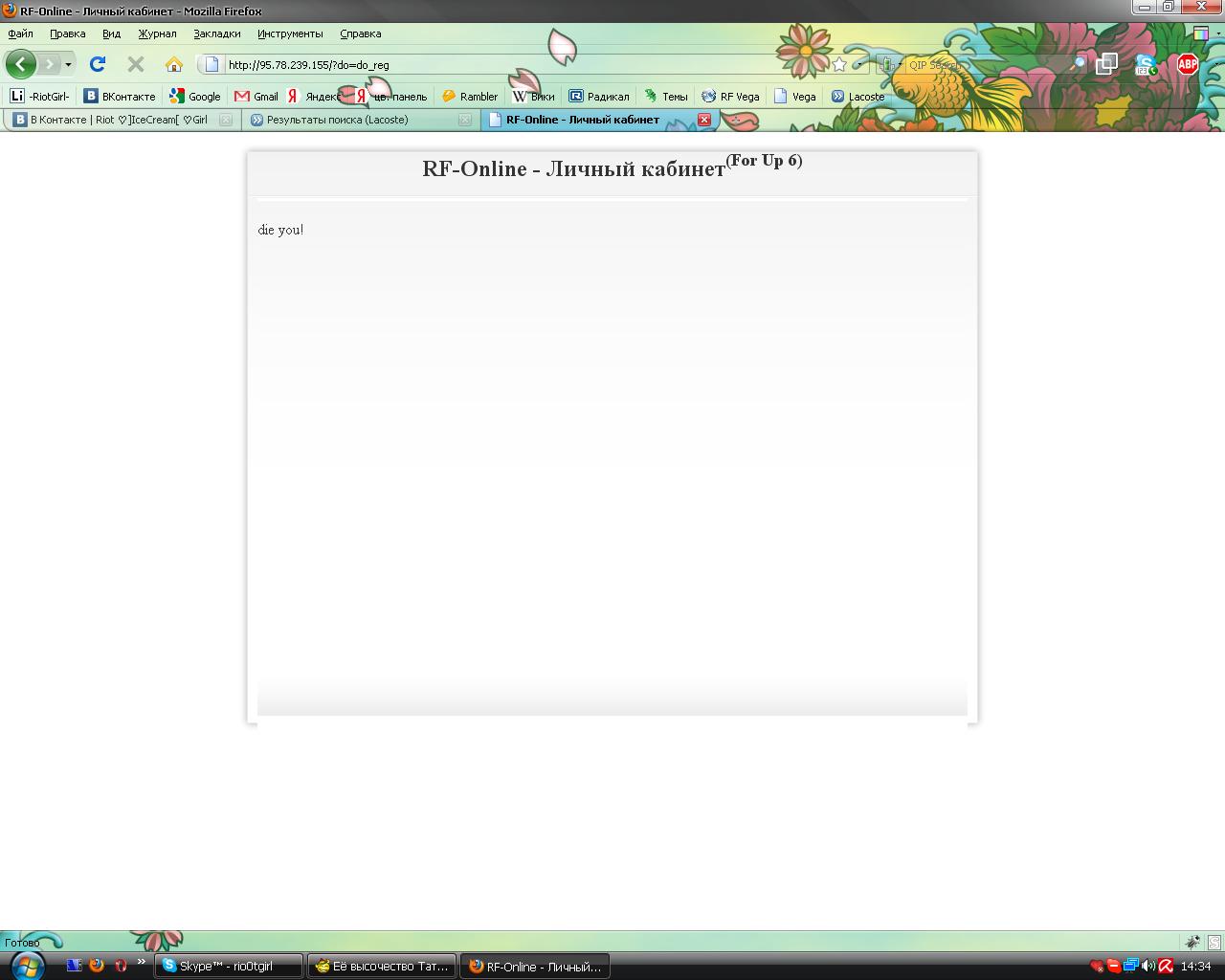1225x980 pixels.
Task: Open the RF Vega bookmark
Action: [730, 96]
